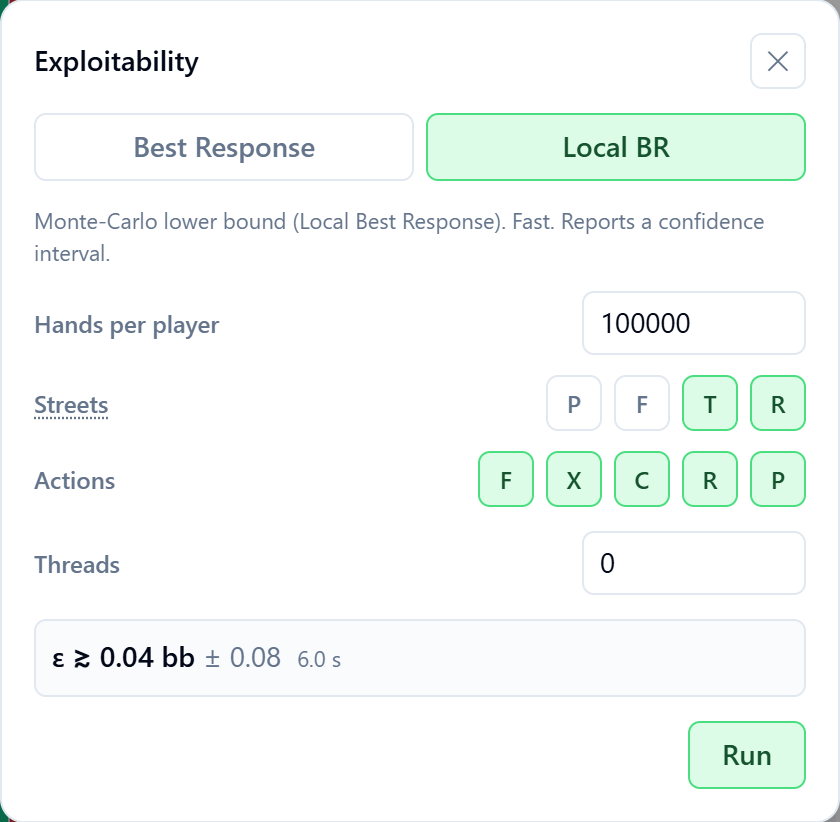
Task: Click into the Threads input field
Action: tap(694, 563)
